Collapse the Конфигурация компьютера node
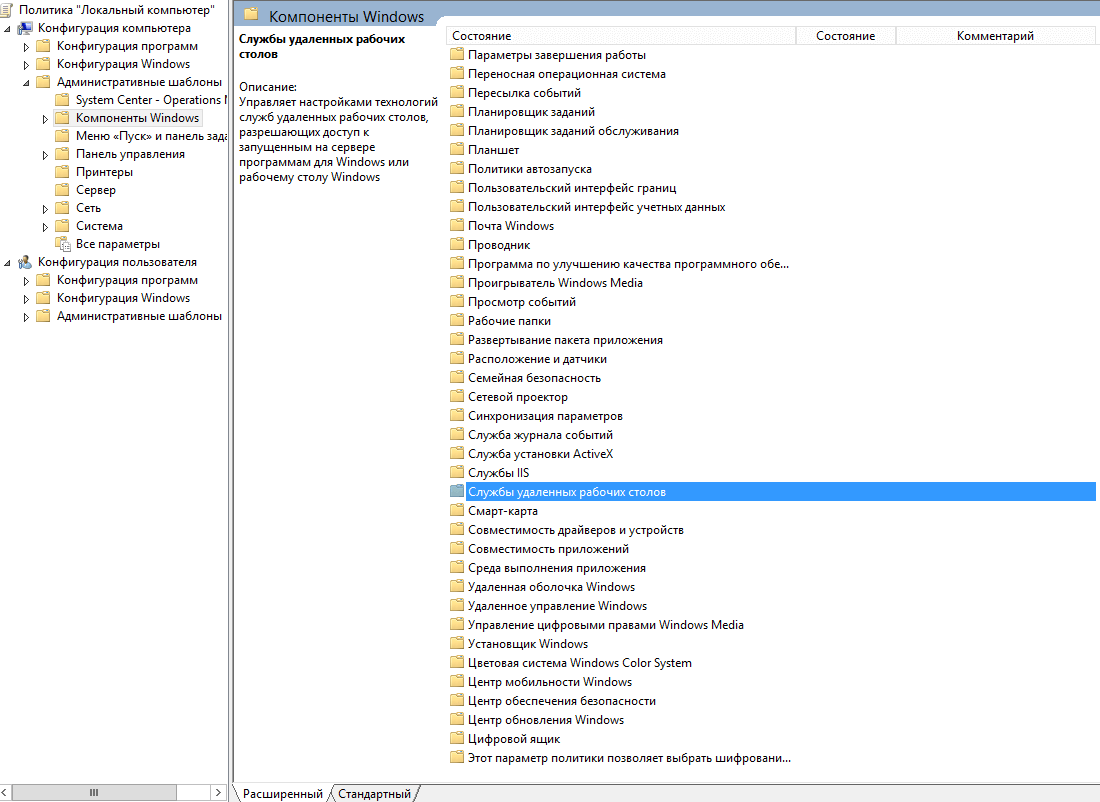This screenshot has width=1100, height=802. tap(7, 29)
